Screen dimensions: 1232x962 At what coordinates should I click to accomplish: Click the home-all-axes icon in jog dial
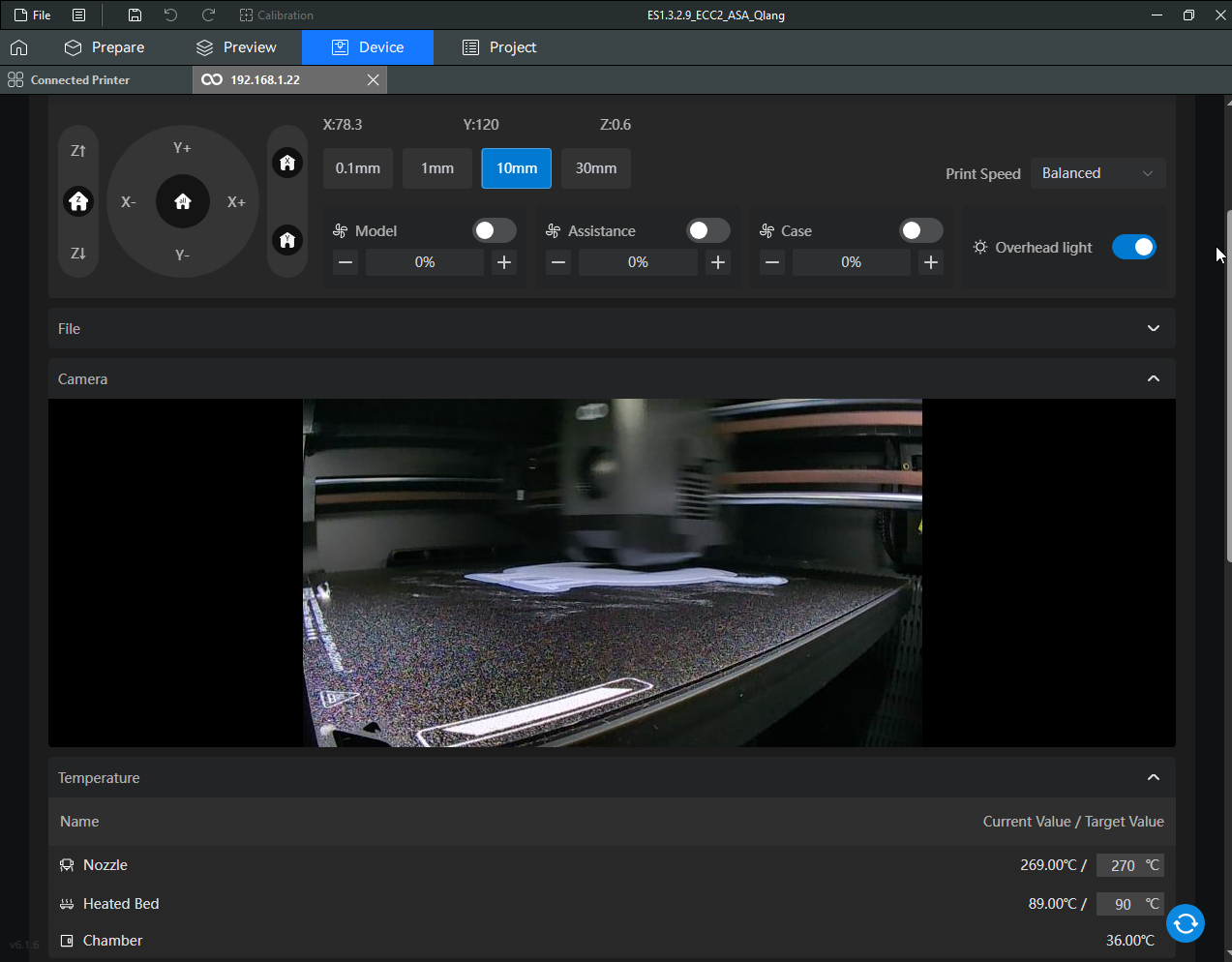tap(183, 201)
